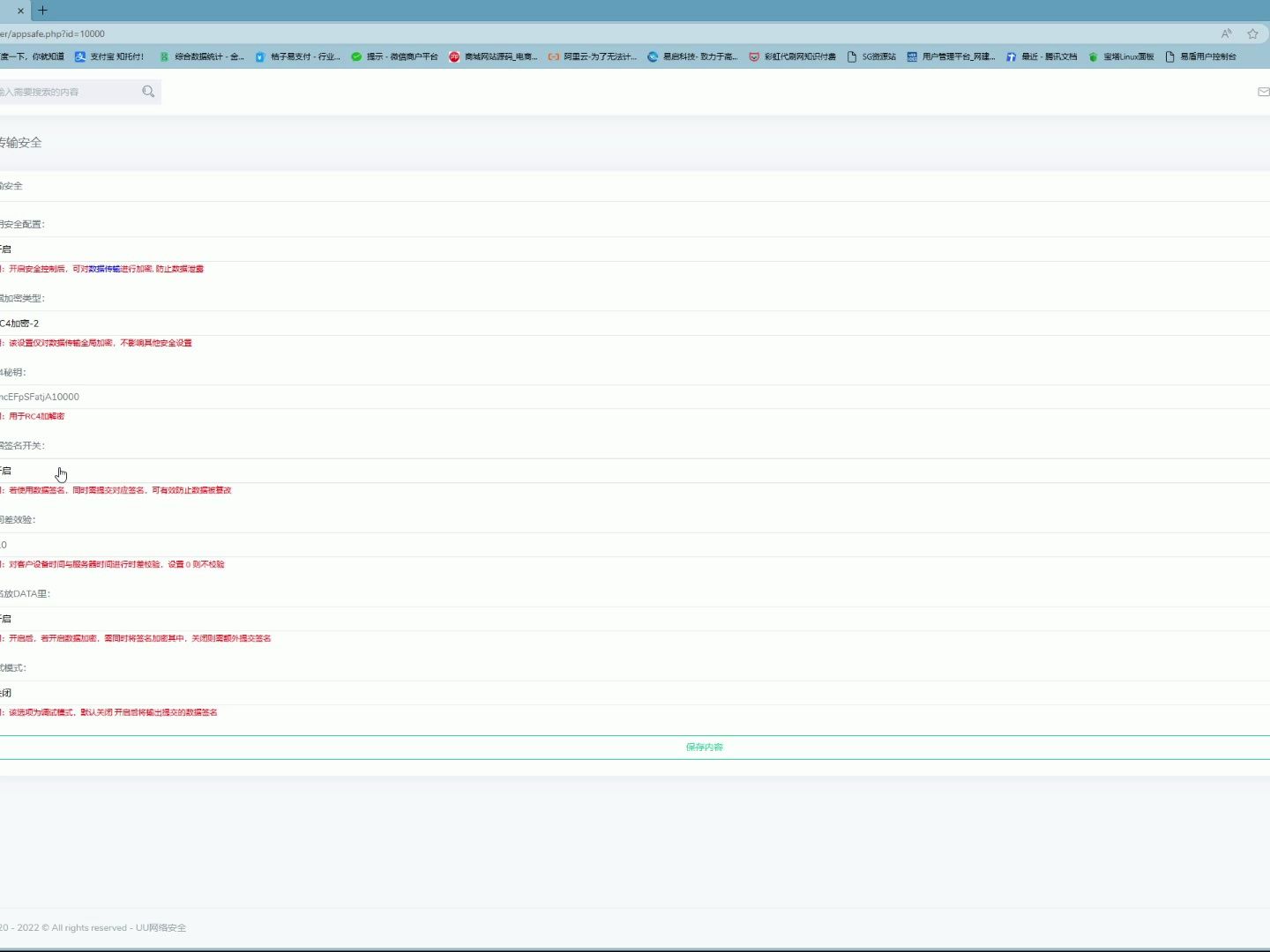Viewport: 1270px width, 952px height.
Task: Expand the 调试模式 dropdown showing 关闭
Action: pyautogui.click(x=635, y=693)
